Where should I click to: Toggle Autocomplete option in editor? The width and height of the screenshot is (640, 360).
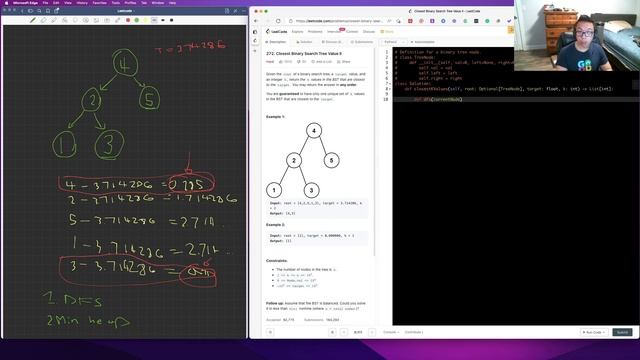pos(422,42)
